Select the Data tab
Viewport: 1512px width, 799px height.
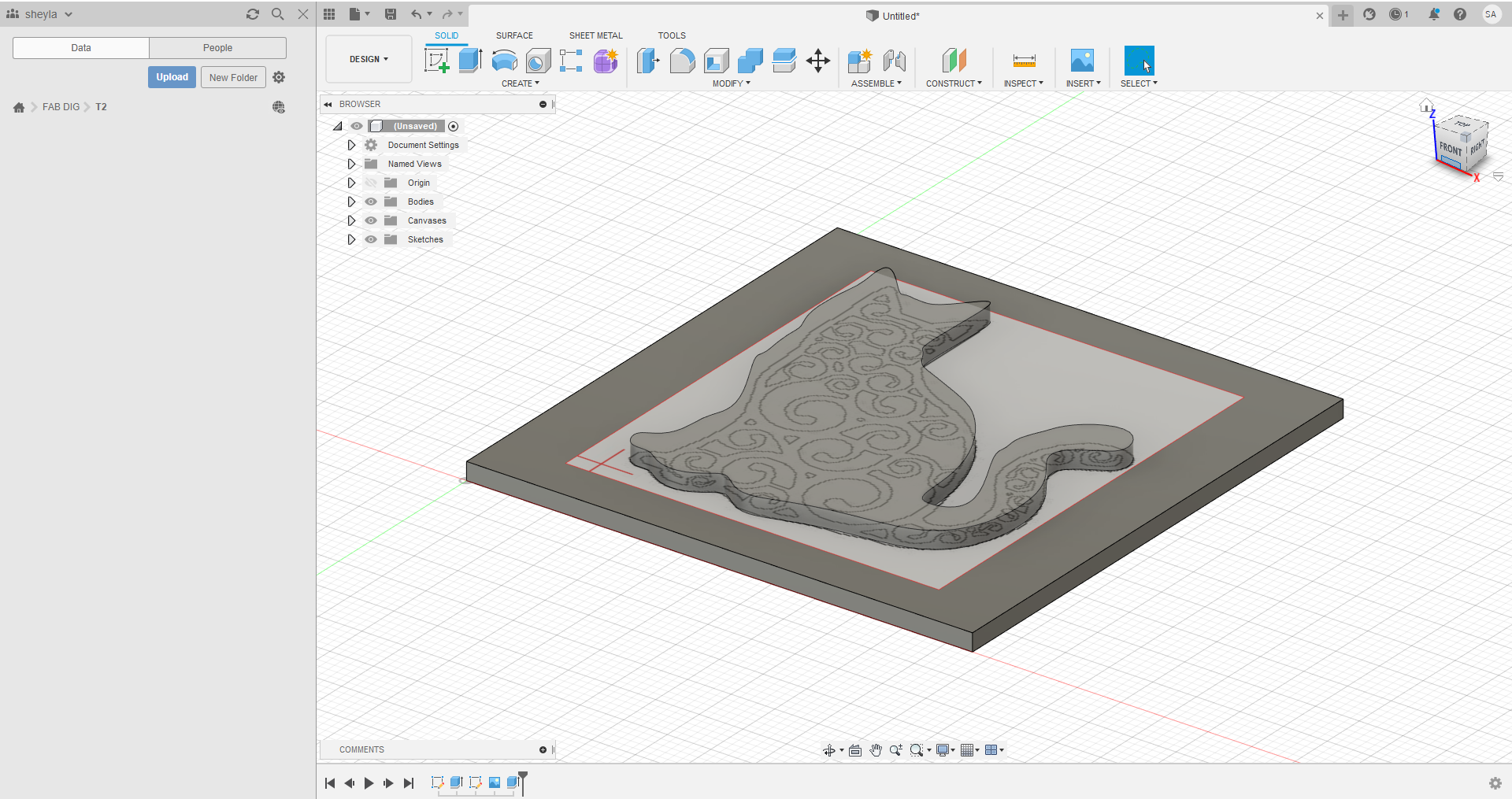coord(81,48)
